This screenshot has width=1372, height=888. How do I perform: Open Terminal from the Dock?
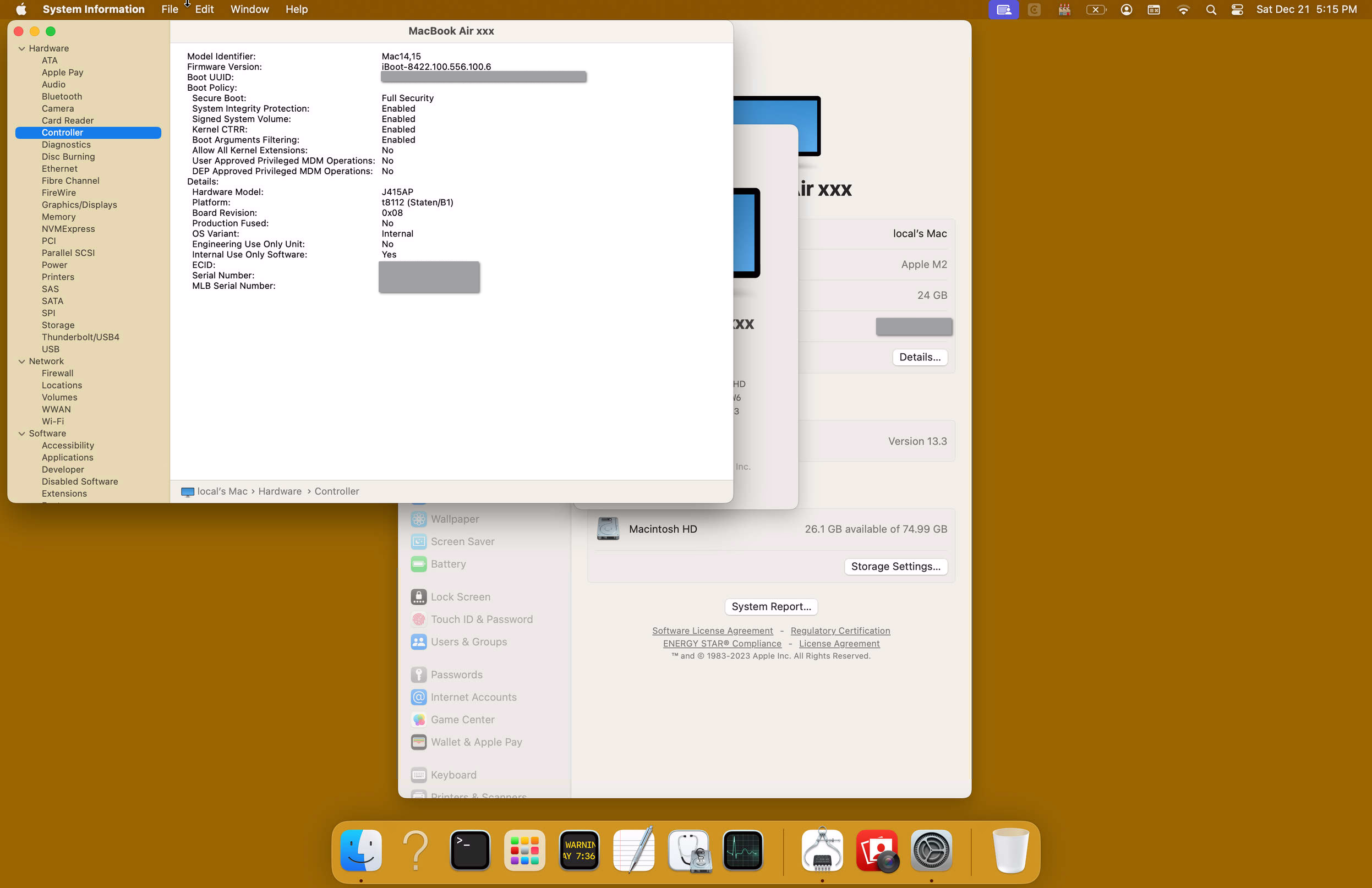click(x=470, y=850)
